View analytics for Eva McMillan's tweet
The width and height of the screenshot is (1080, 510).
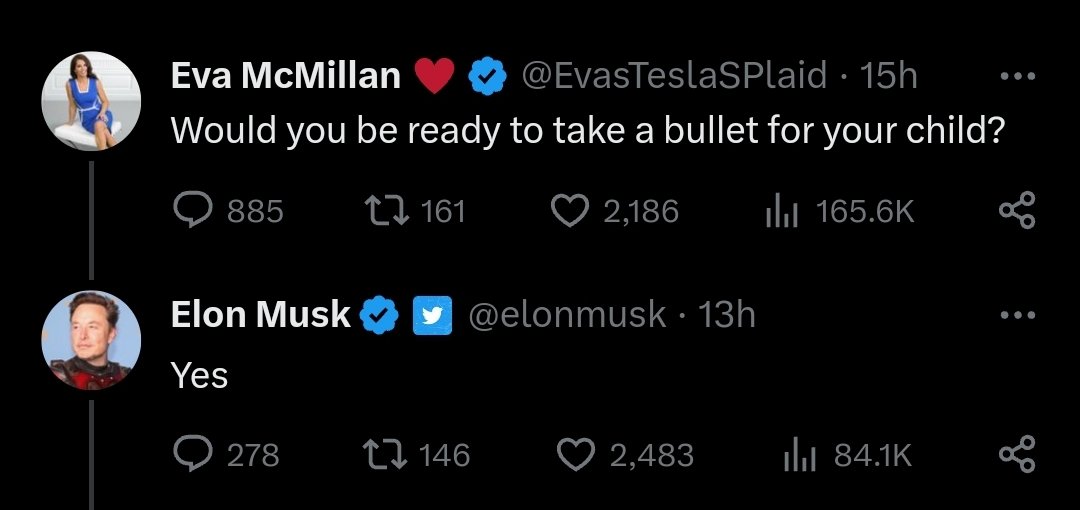[778, 210]
